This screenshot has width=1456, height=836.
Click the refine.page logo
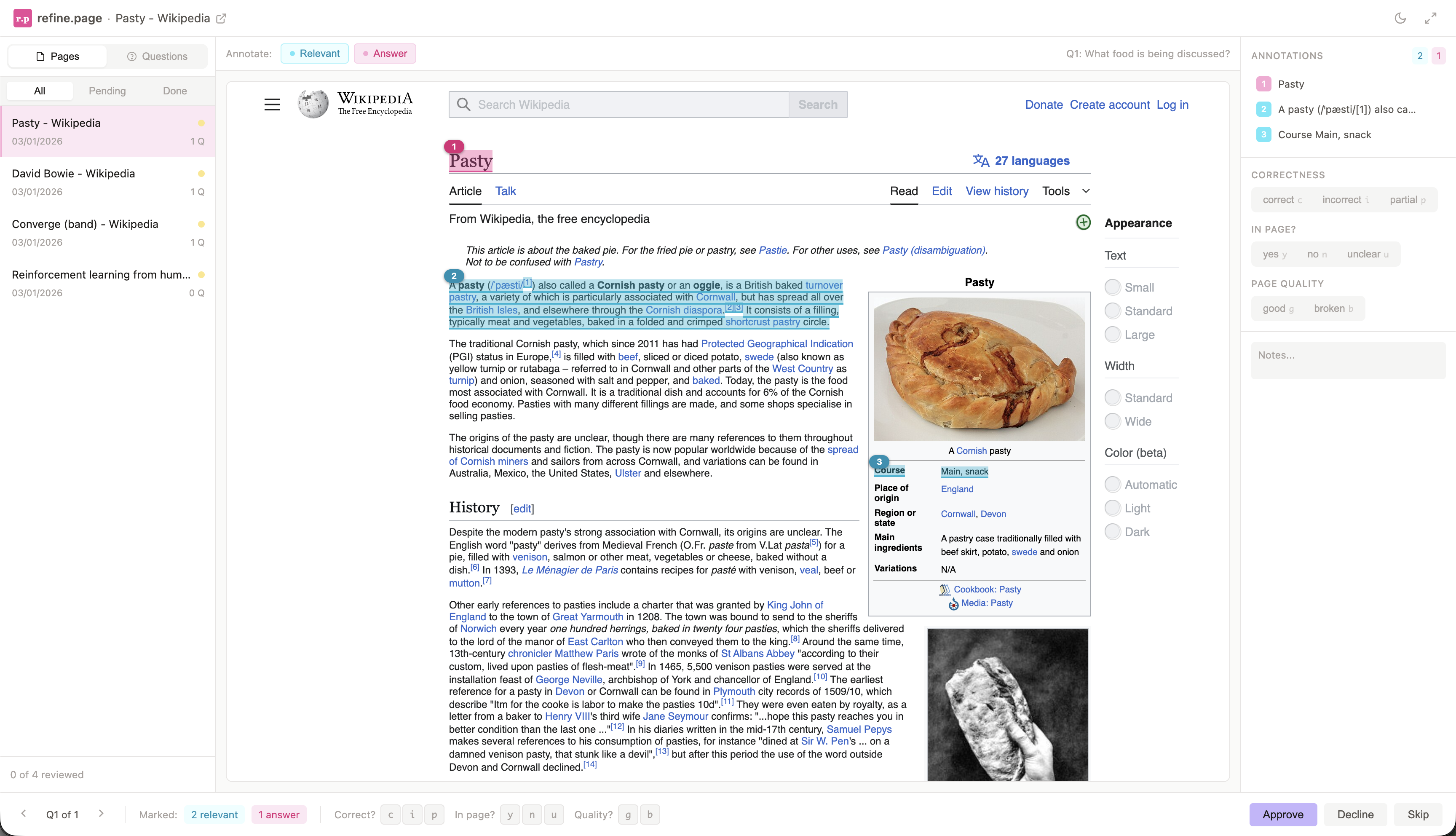pyautogui.click(x=22, y=18)
